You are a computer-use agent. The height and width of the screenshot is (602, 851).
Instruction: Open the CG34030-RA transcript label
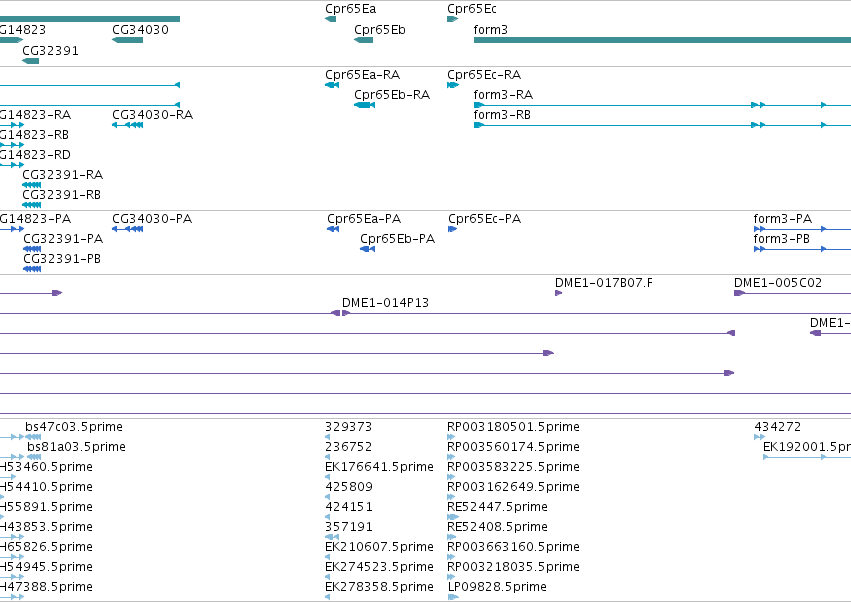click(153, 115)
